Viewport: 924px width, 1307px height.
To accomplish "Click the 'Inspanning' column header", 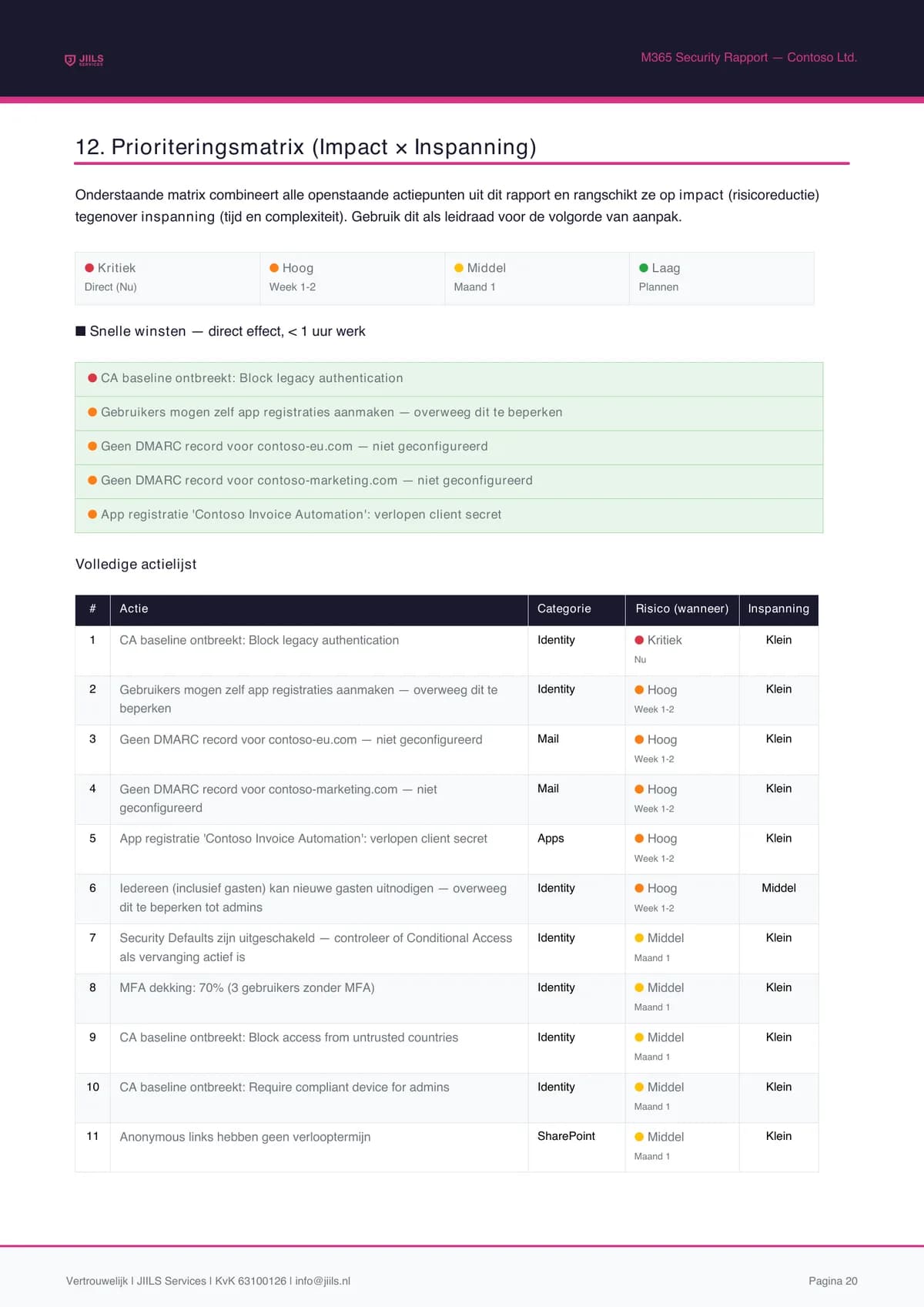I will (778, 608).
